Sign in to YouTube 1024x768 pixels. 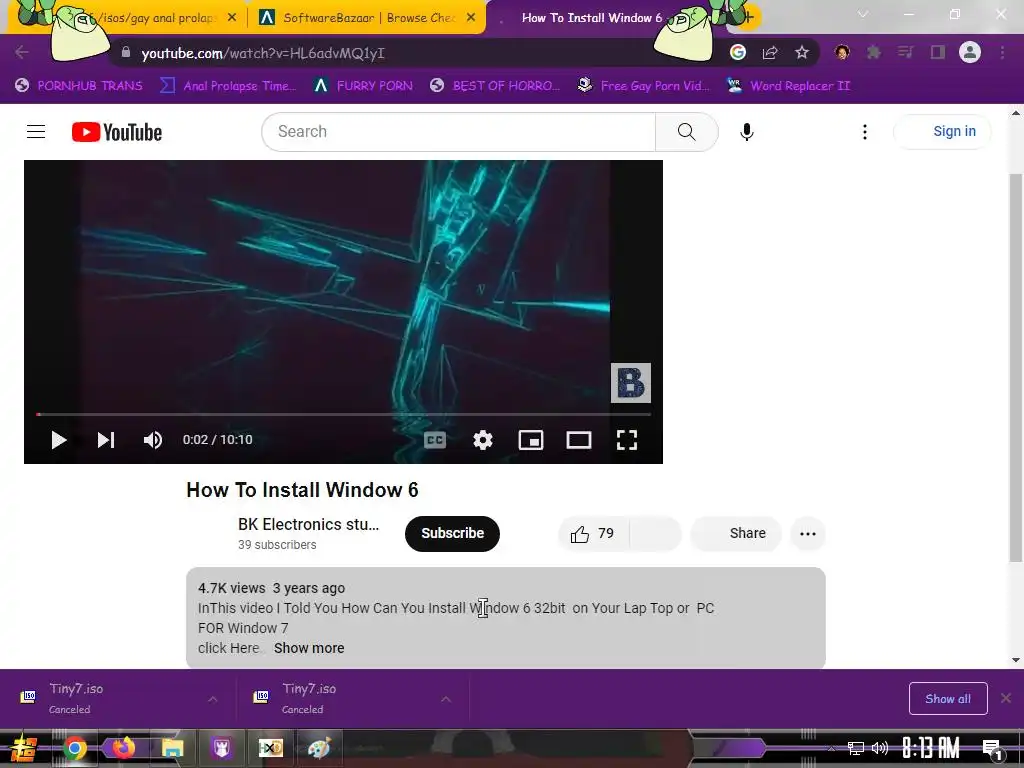coord(942,131)
